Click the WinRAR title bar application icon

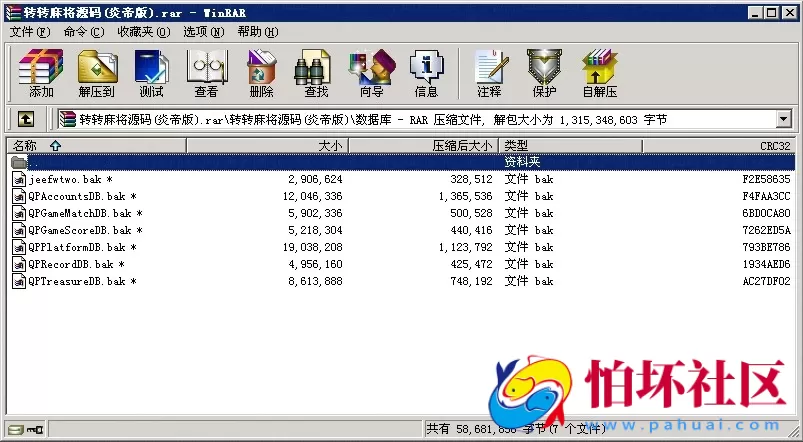tap(13, 13)
